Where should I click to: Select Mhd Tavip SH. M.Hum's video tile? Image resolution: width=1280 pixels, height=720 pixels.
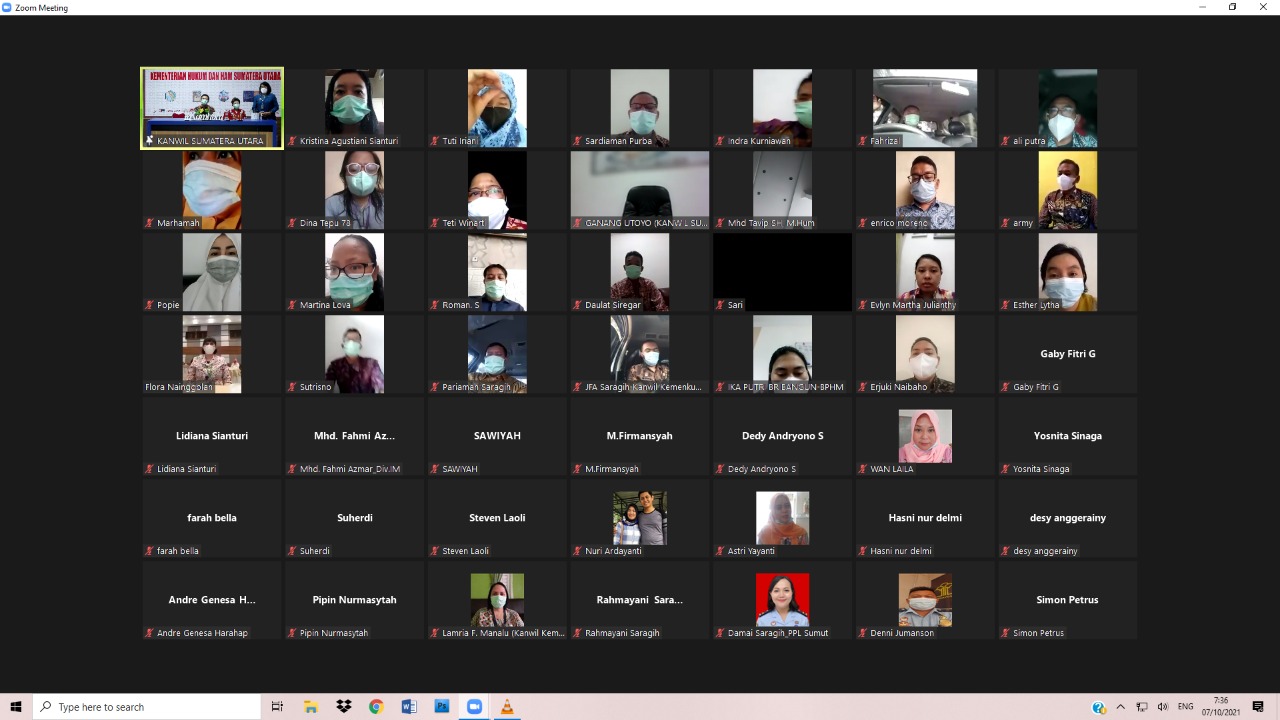pos(782,190)
